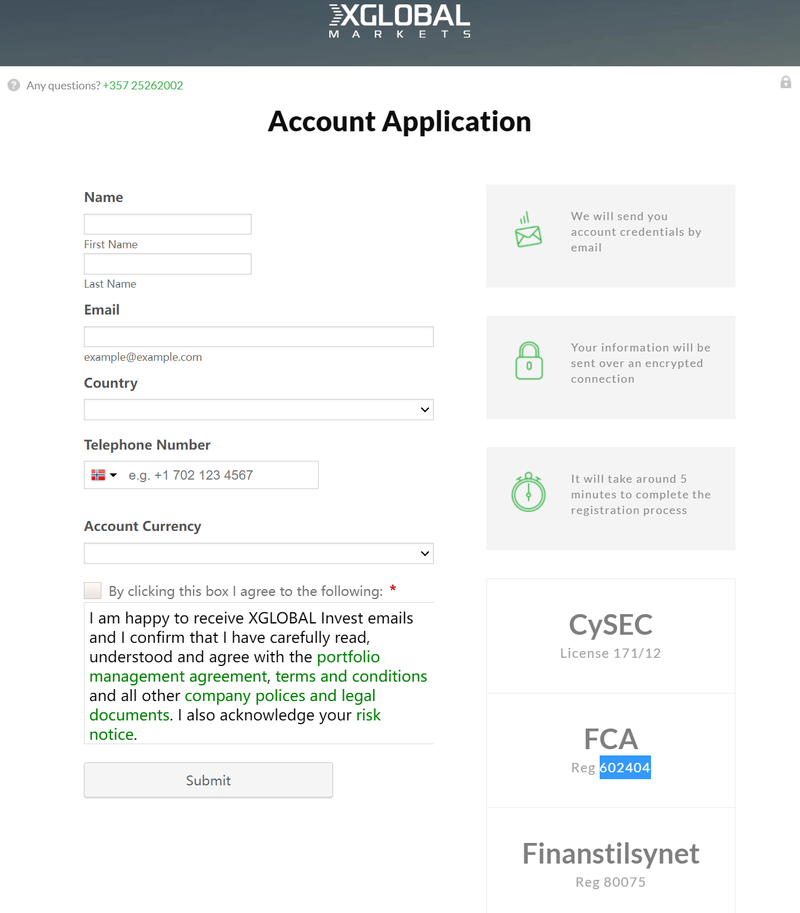Call the +357 25262002 phone link
This screenshot has height=913, width=800.
(143, 86)
